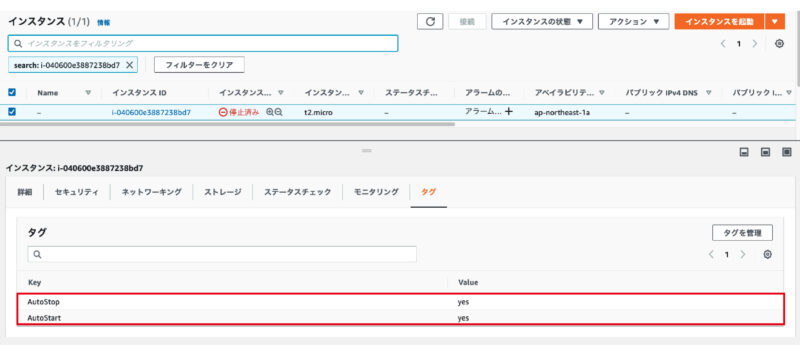Open インスタンスの状態 dropdown

(x=542, y=21)
